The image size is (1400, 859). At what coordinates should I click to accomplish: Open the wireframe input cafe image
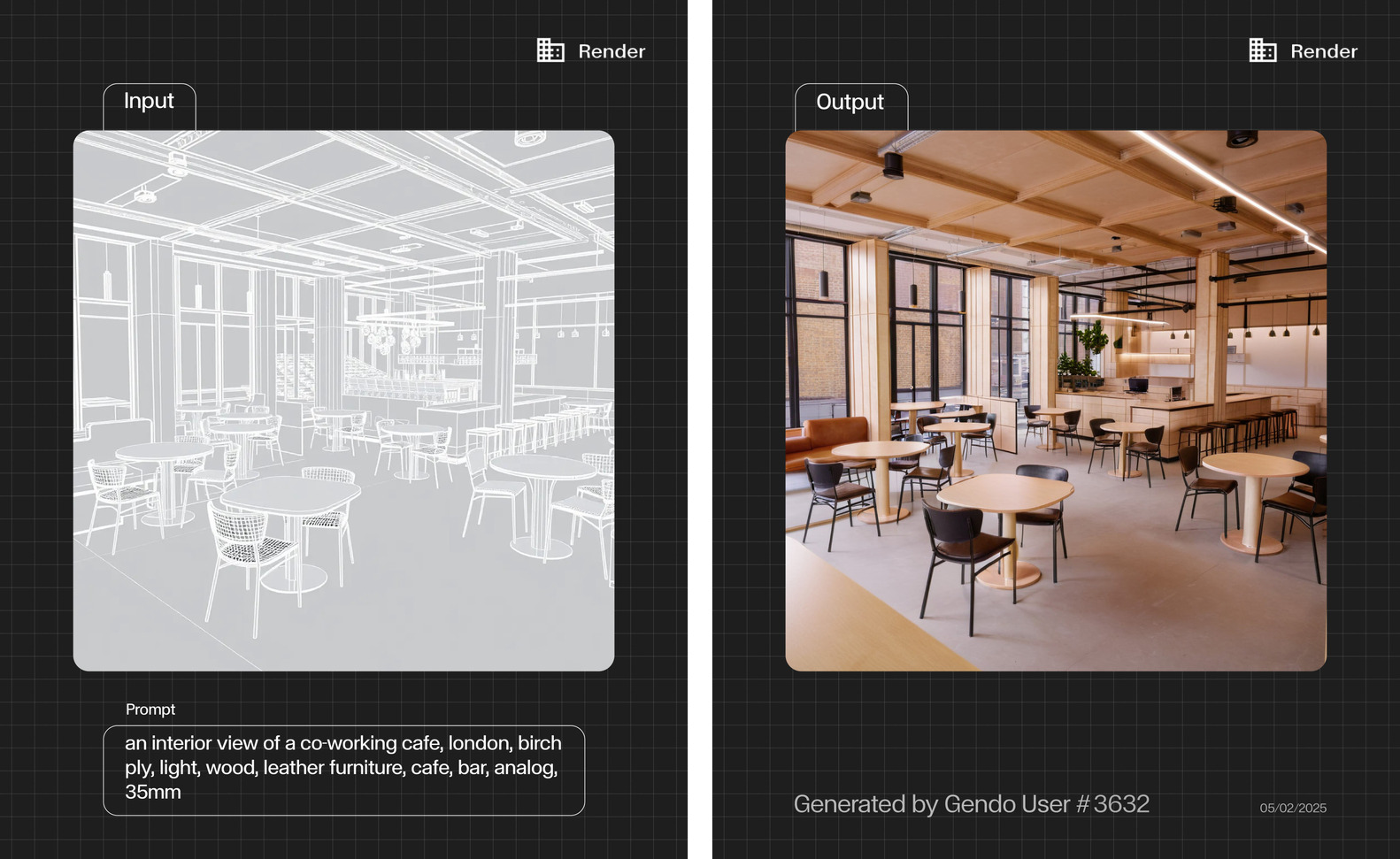click(x=343, y=401)
